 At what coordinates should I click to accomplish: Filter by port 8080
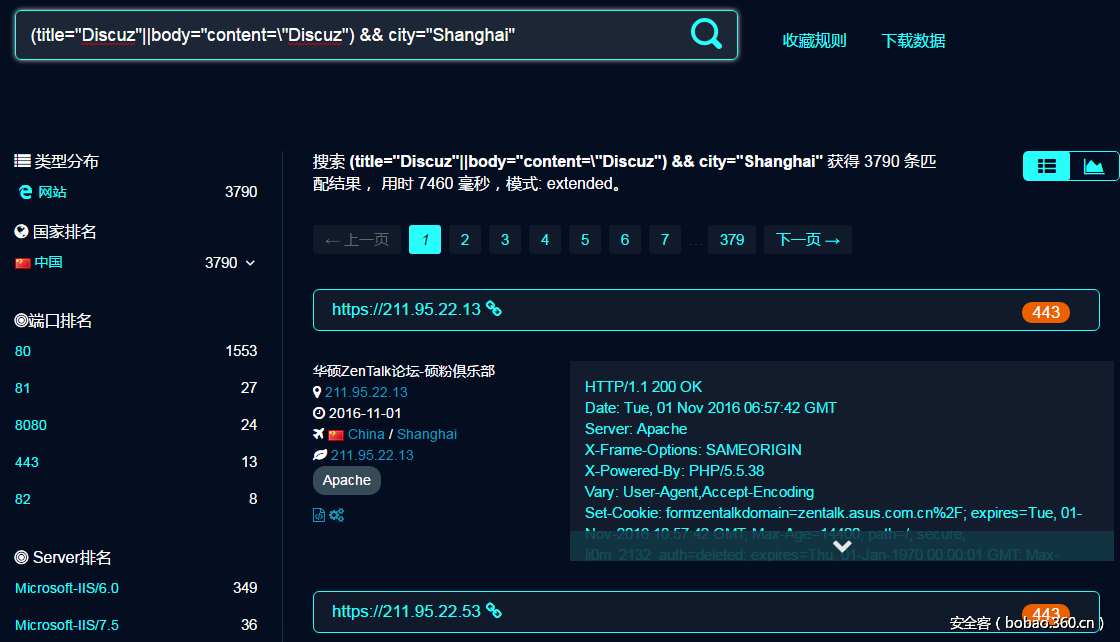tap(31, 425)
